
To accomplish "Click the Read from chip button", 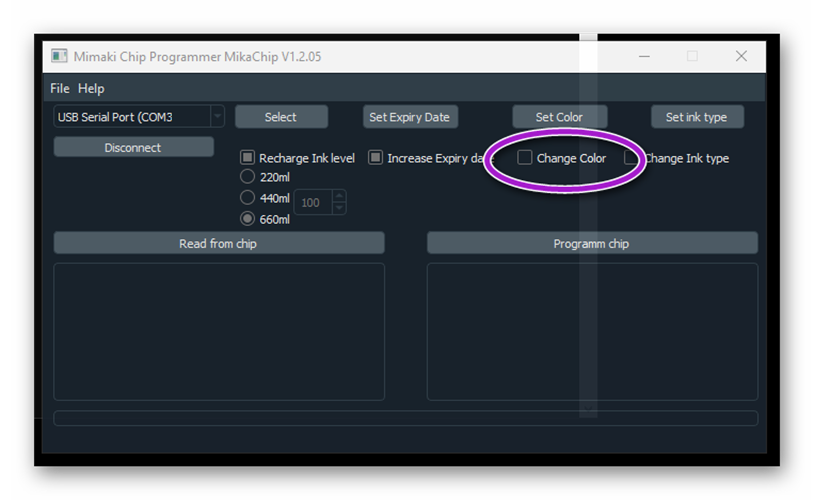I will [x=219, y=243].
